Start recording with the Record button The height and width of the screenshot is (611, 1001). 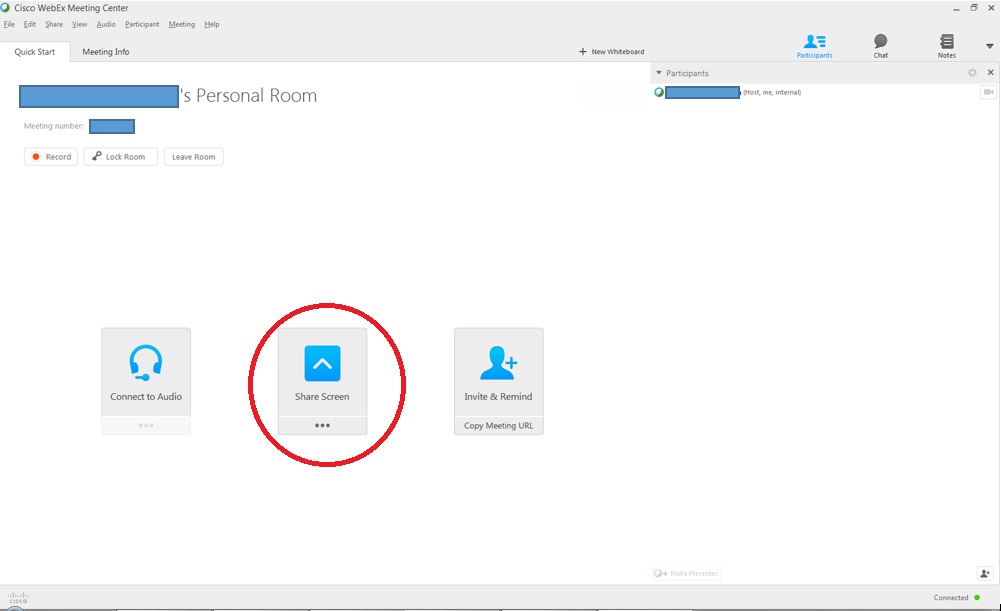(x=51, y=156)
